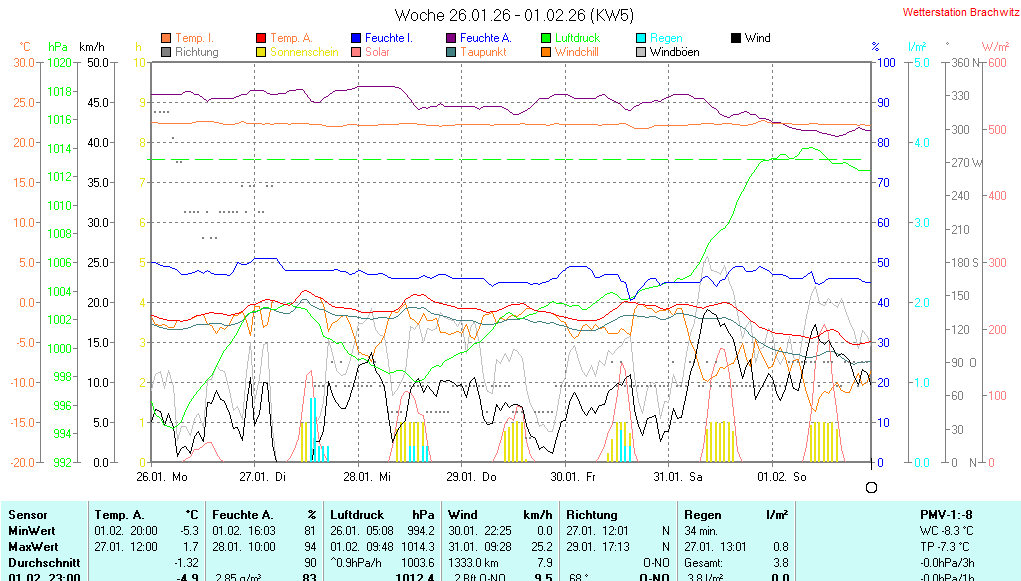Click the Regen column header in the table
Image resolution: width=1021 pixels, height=581 pixels.
(703, 514)
